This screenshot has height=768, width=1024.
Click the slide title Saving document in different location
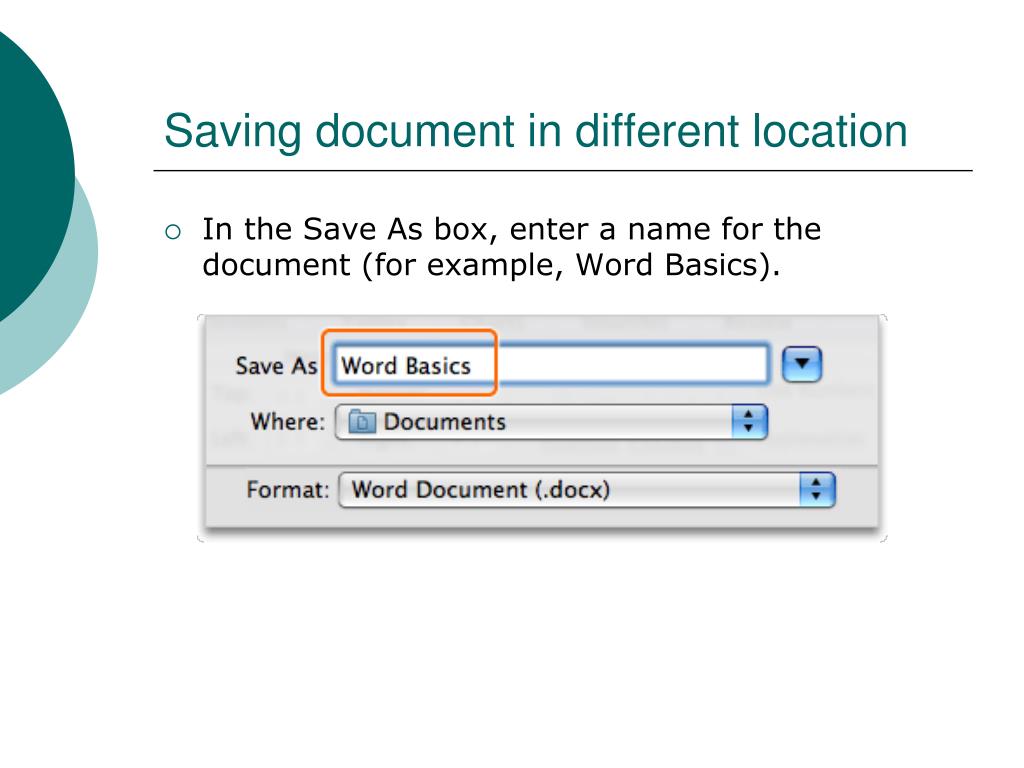[536, 131]
